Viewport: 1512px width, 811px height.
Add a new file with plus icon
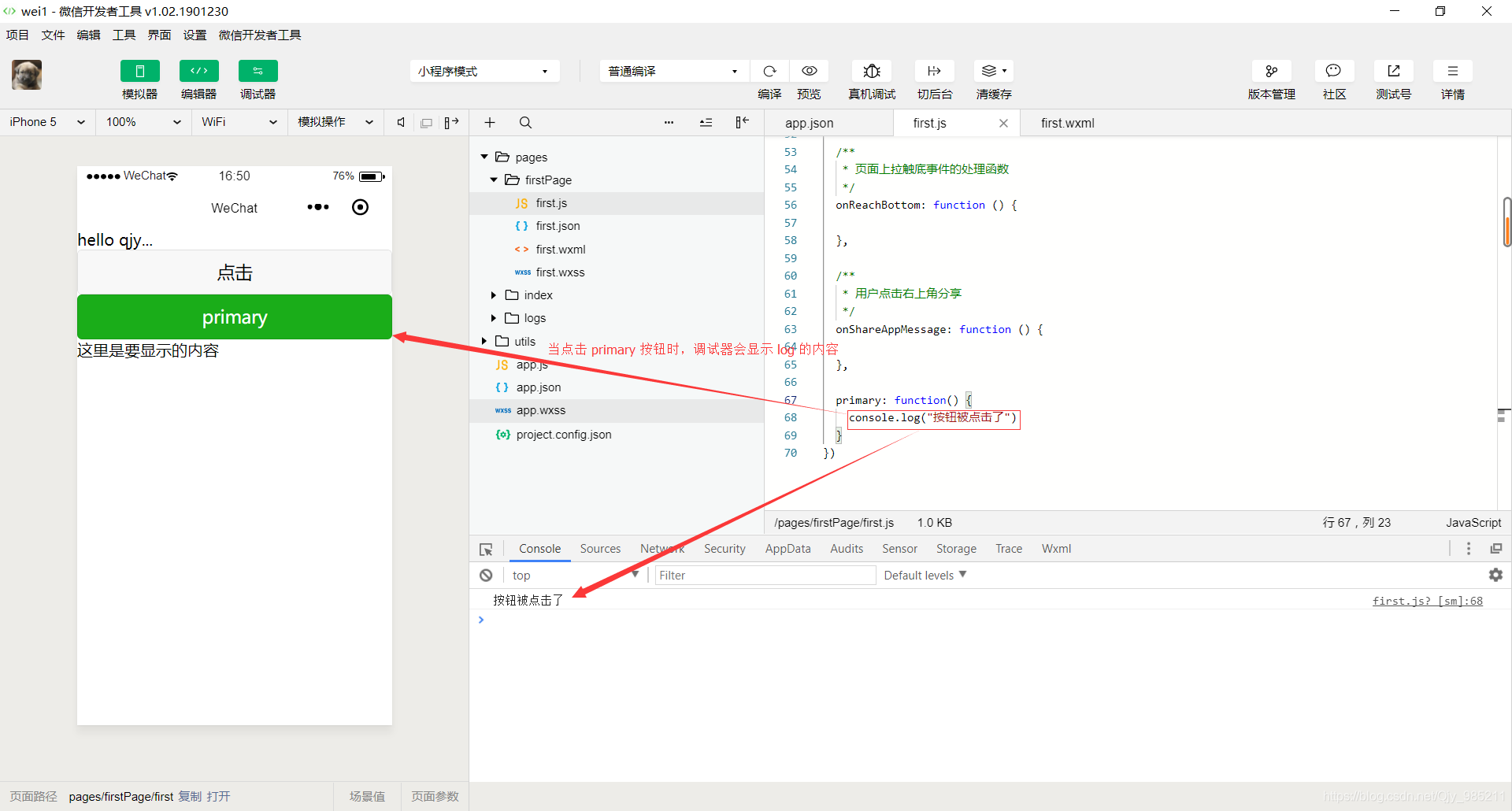coord(490,122)
